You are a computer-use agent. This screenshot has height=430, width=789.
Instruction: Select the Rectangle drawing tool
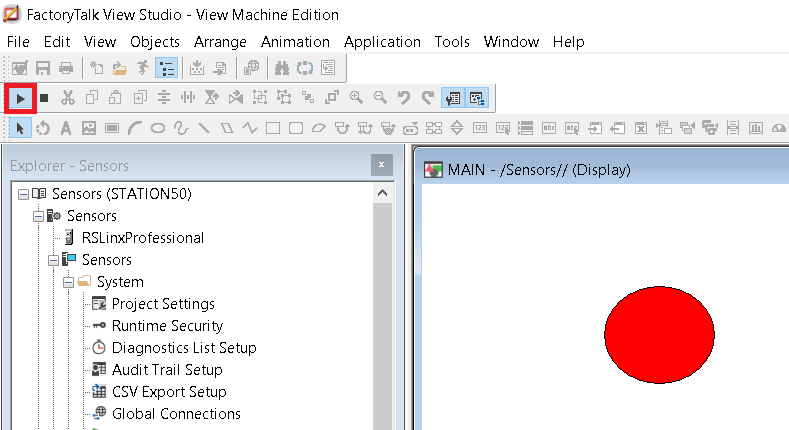click(273, 129)
